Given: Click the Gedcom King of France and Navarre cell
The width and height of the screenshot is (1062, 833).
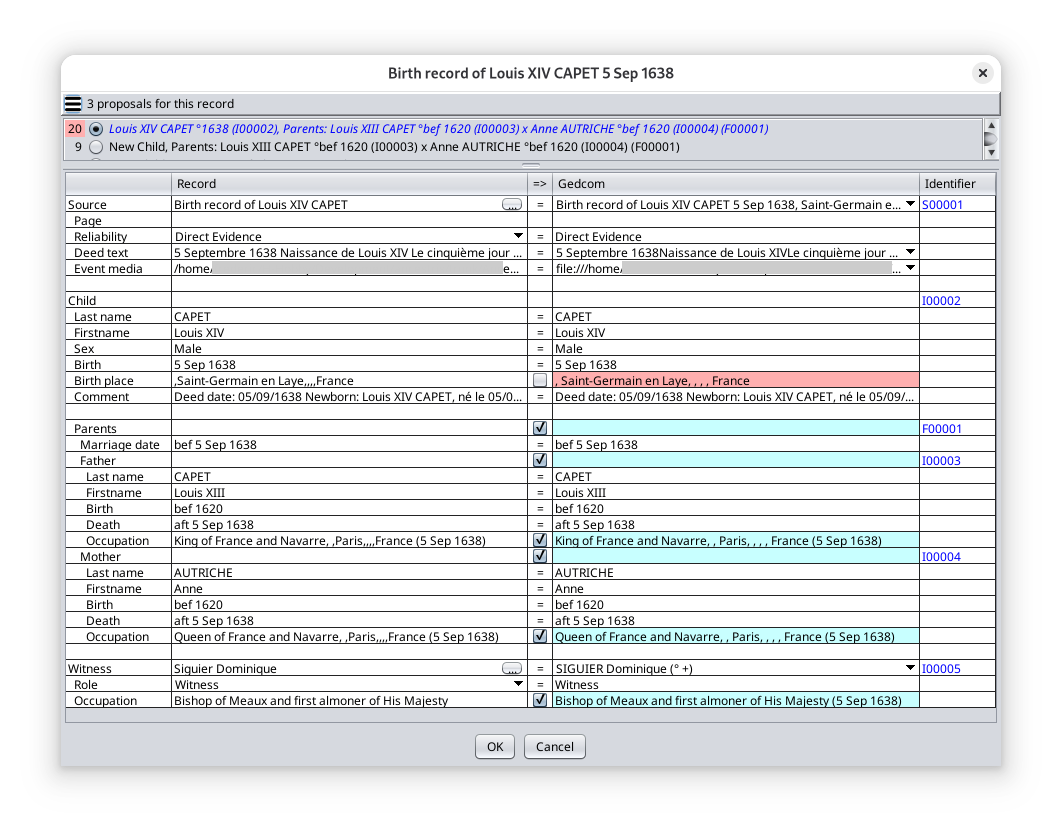Looking at the screenshot, I should point(736,540).
